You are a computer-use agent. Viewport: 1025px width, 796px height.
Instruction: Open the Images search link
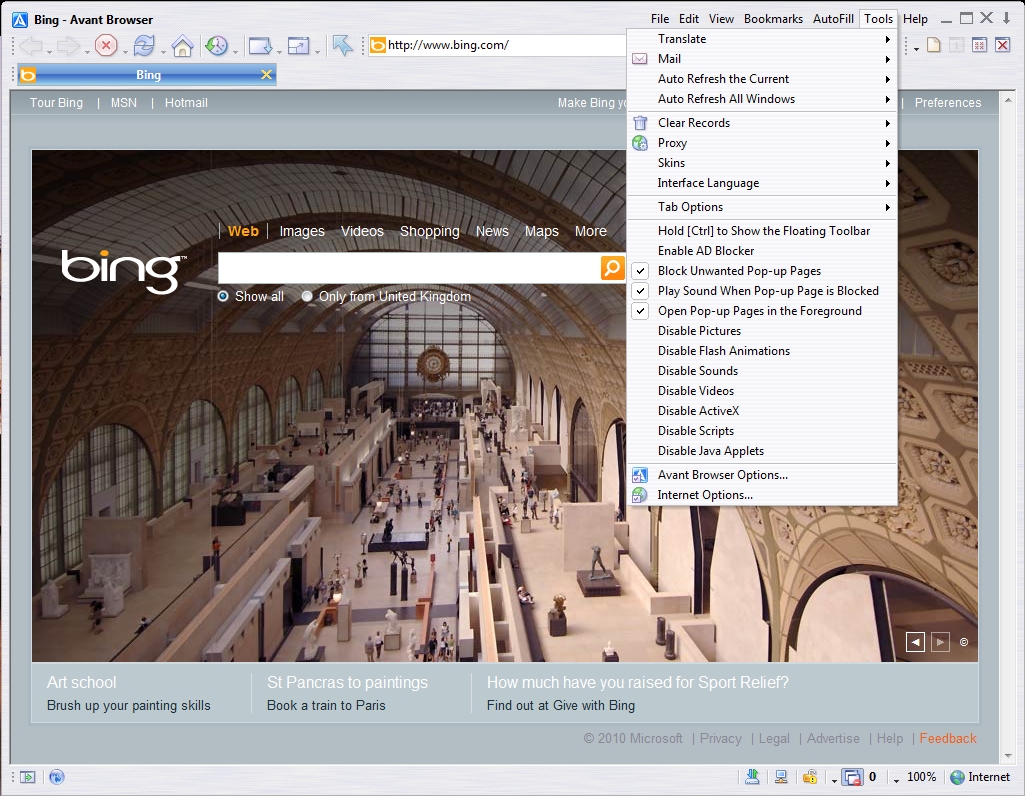(302, 231)
